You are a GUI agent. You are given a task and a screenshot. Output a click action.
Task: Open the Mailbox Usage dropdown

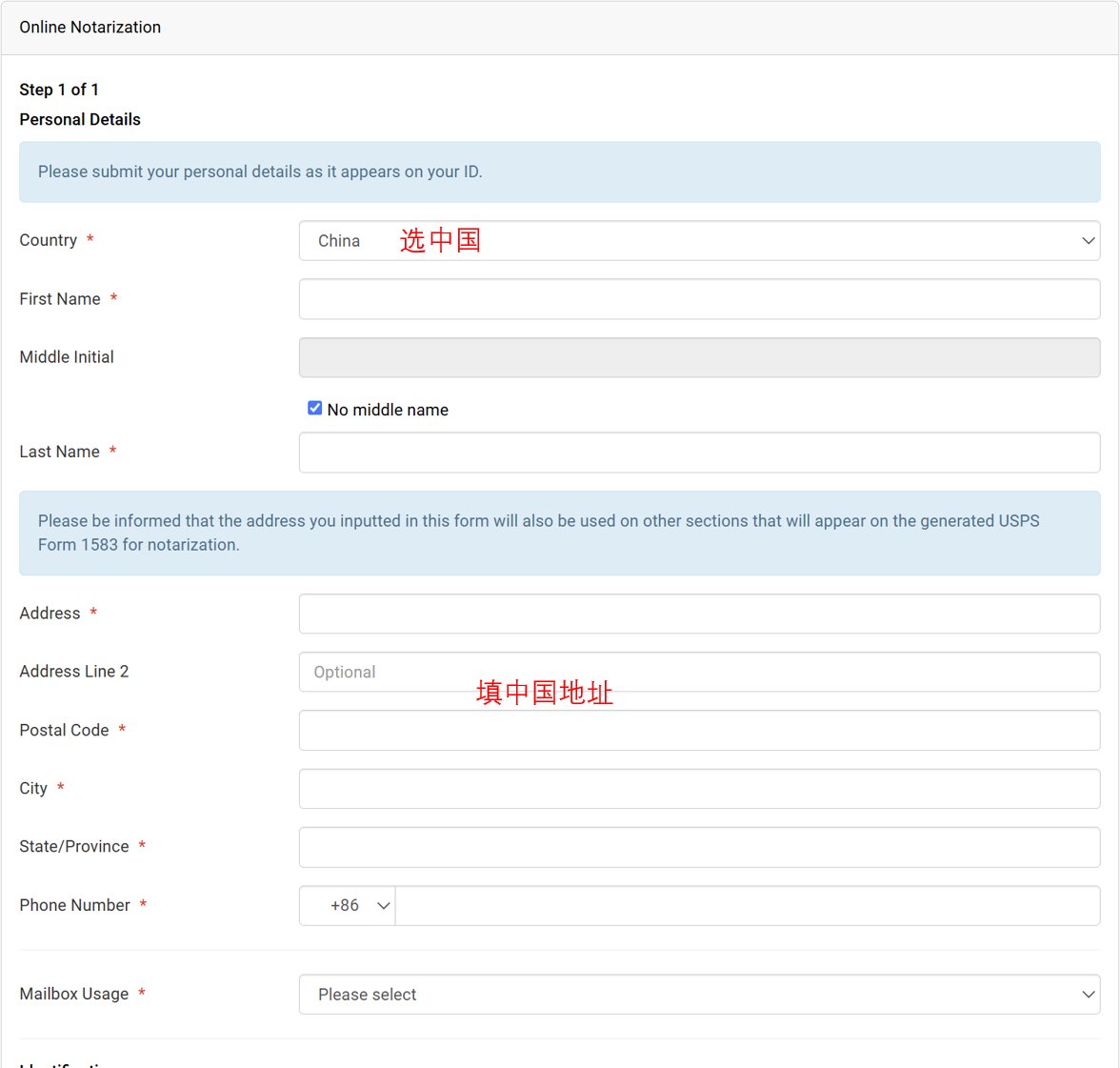click(699, 995)
